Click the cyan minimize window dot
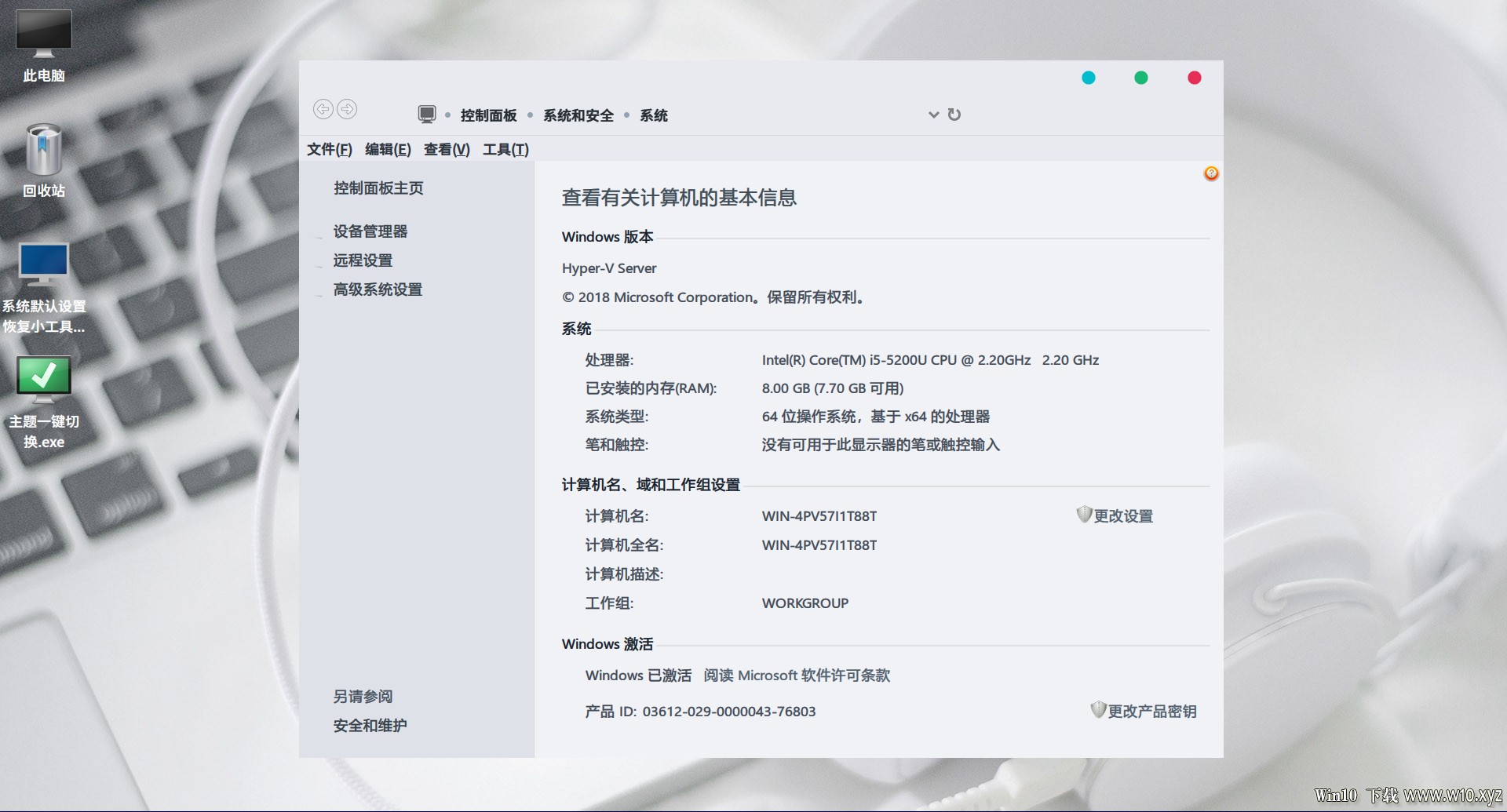Image resolution: width=1507 pixels, height=812 pixels. (x=1089, y=78)
